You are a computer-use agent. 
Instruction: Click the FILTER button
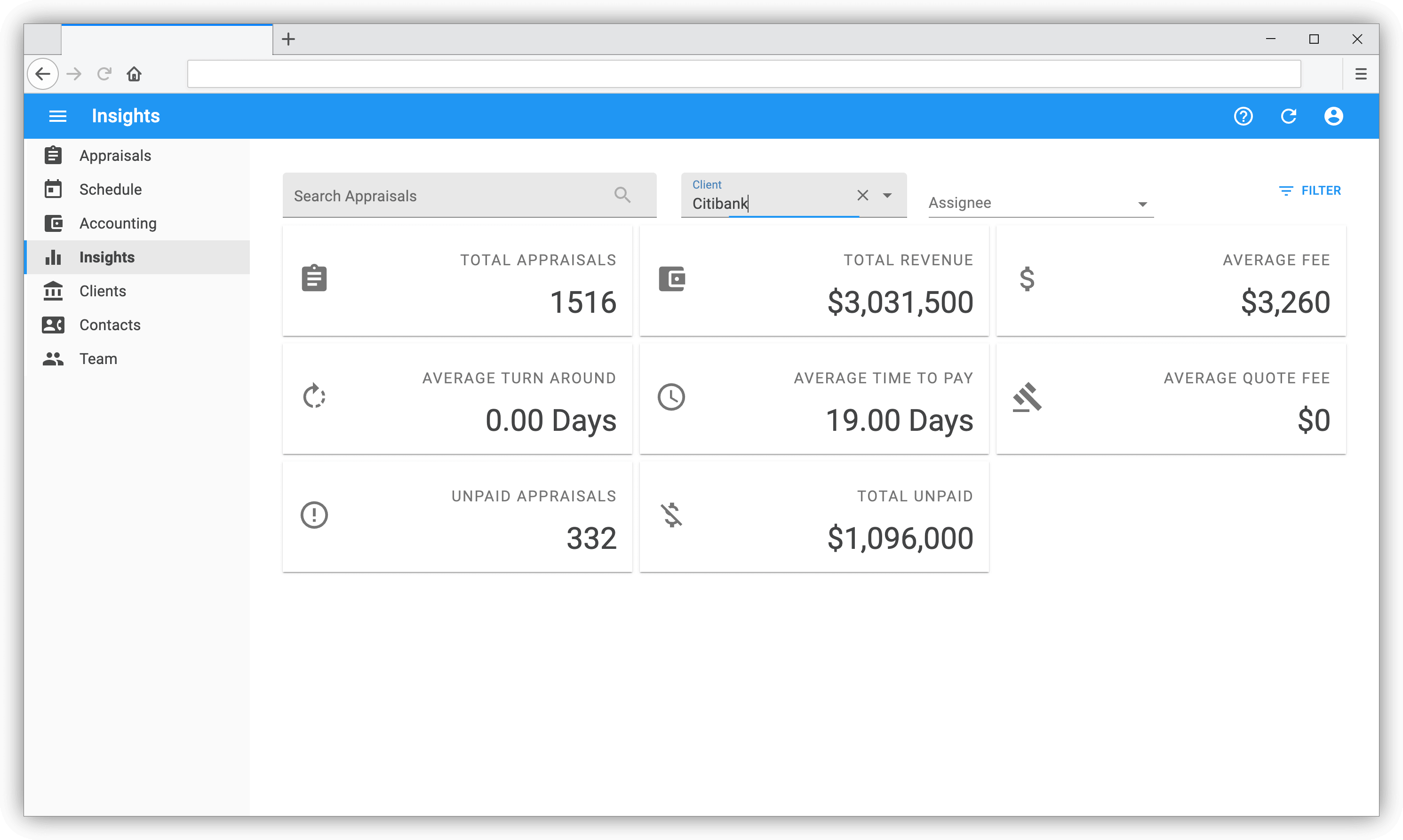1309,191
